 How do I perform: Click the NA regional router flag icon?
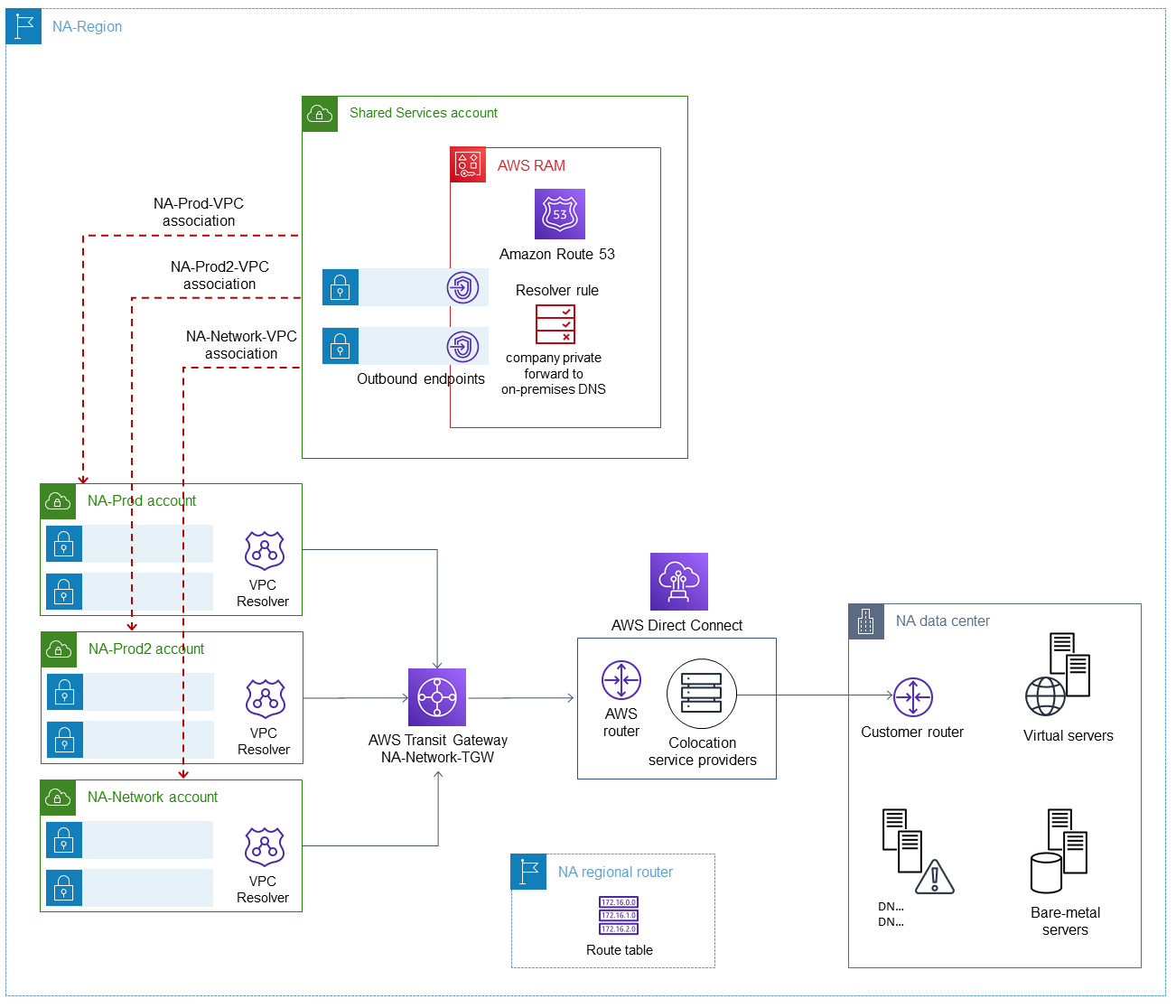pyautogui.click(x=529, y=872)
